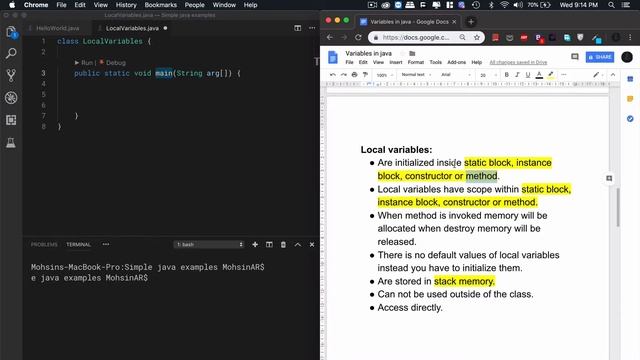Undo last change in Docs
The width and height of the screenshot is (640, 360).
click(333, 75)
